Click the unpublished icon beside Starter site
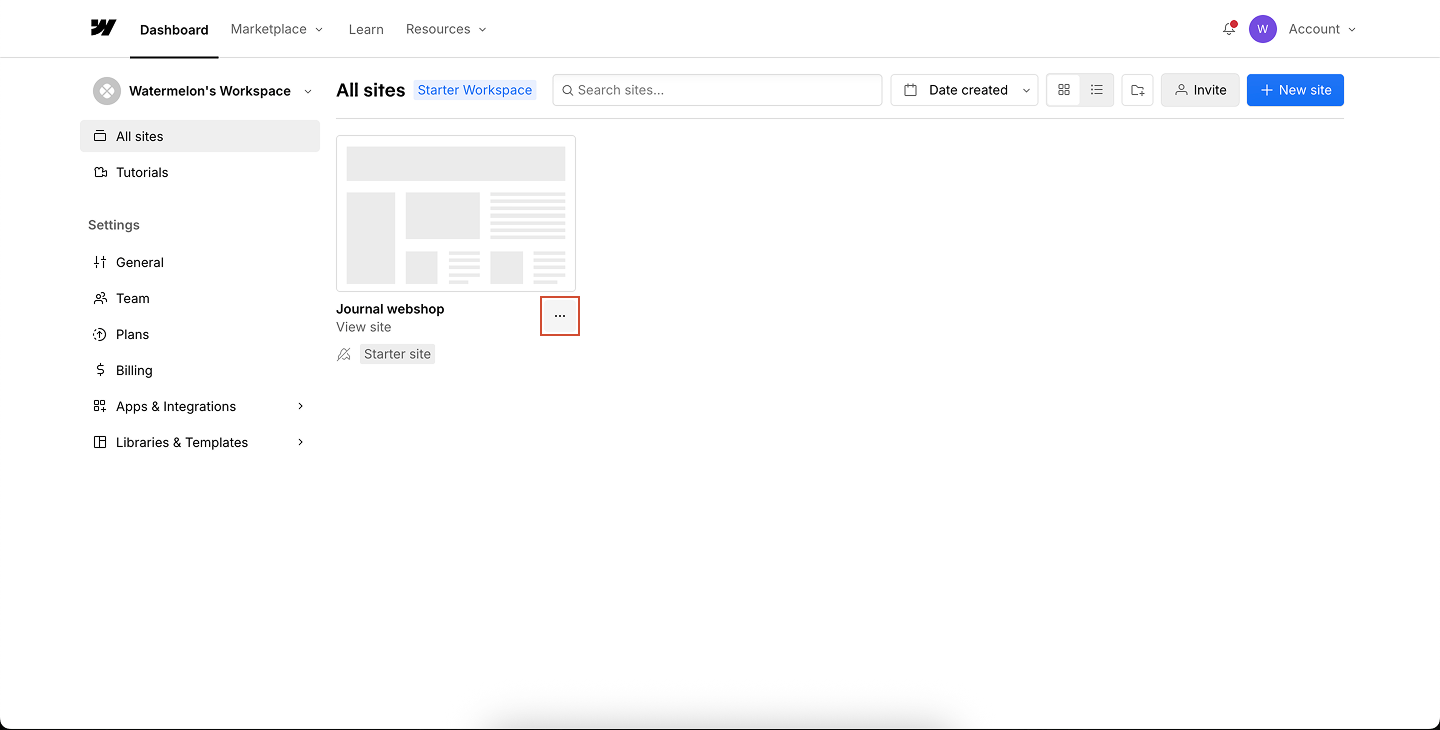Screen dimensions: 1440x730 344,354
